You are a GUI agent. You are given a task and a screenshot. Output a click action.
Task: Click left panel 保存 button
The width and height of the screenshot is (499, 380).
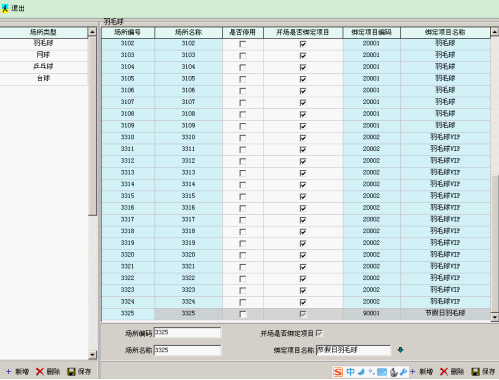point(79,372)
